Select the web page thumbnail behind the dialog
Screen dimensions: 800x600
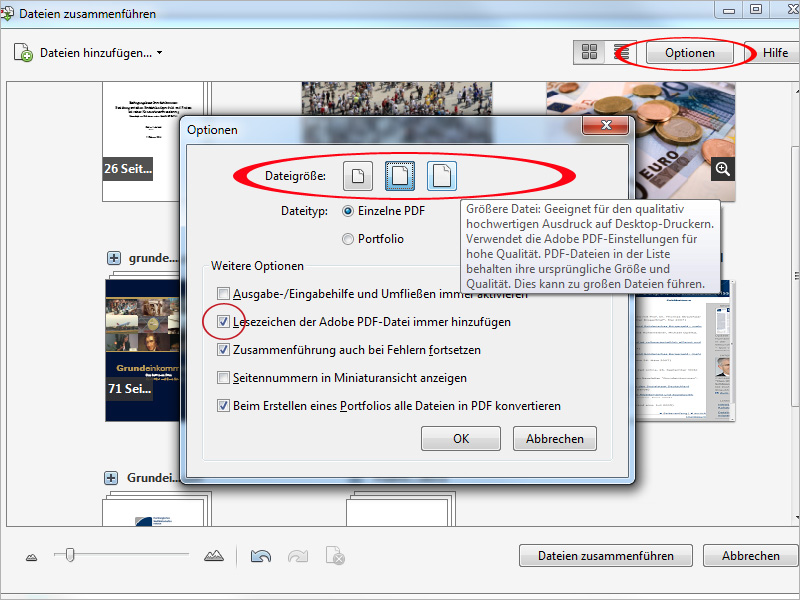685,351
